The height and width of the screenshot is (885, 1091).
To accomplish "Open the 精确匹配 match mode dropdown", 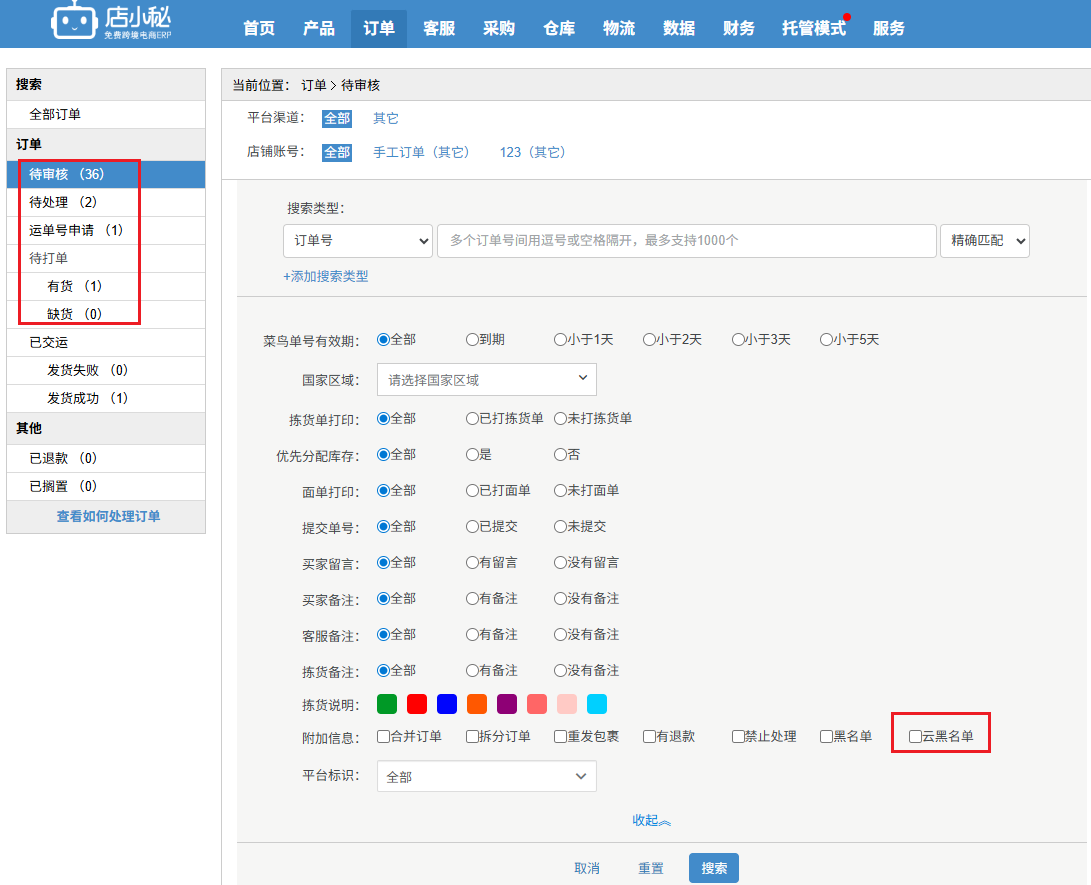I will [x=985, y=241].
